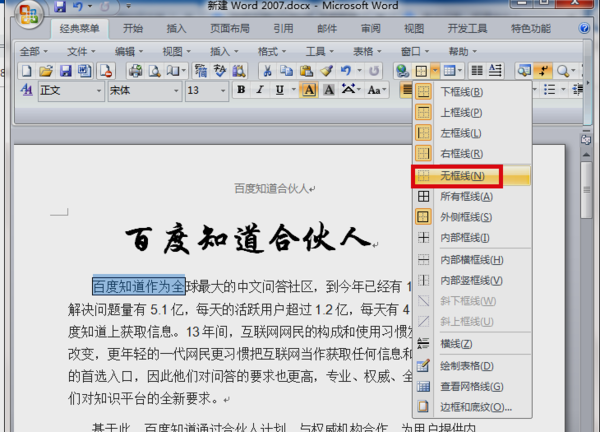
Task: Open a file with folder icon
Action: 46,71
